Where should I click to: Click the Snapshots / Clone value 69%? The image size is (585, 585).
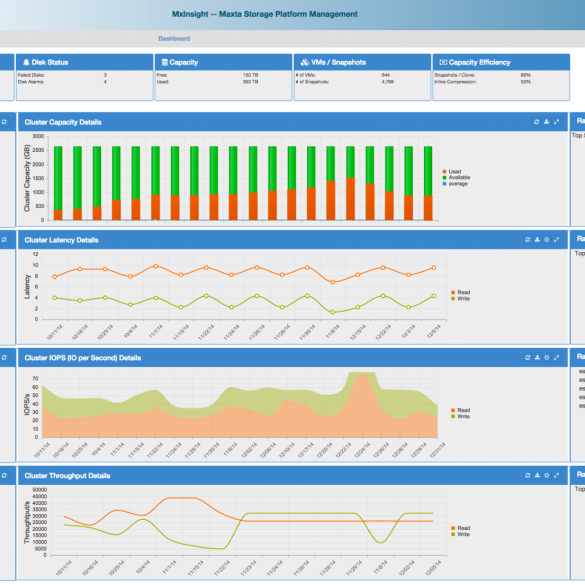tap(526, 75)
